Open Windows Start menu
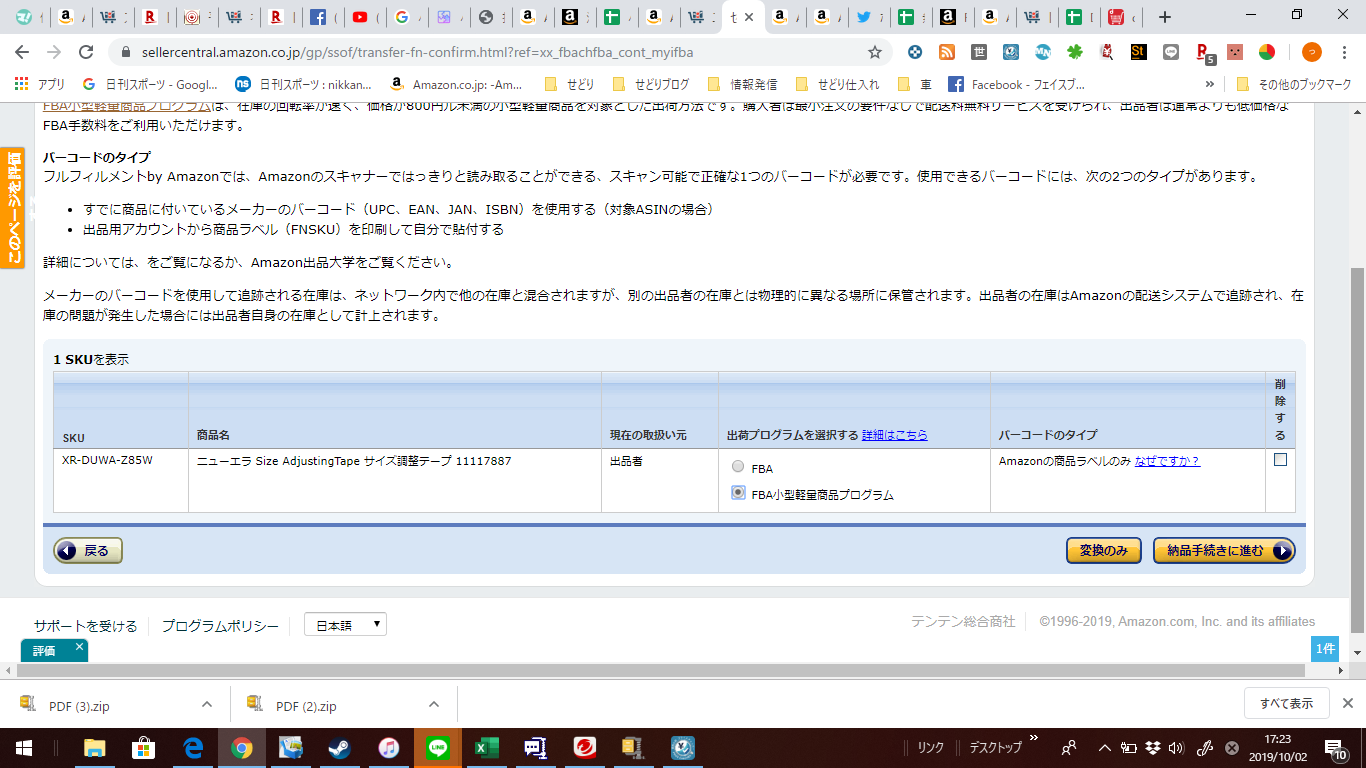Image resolution: width=1366 pixels, height=768 pixels. 24,747
